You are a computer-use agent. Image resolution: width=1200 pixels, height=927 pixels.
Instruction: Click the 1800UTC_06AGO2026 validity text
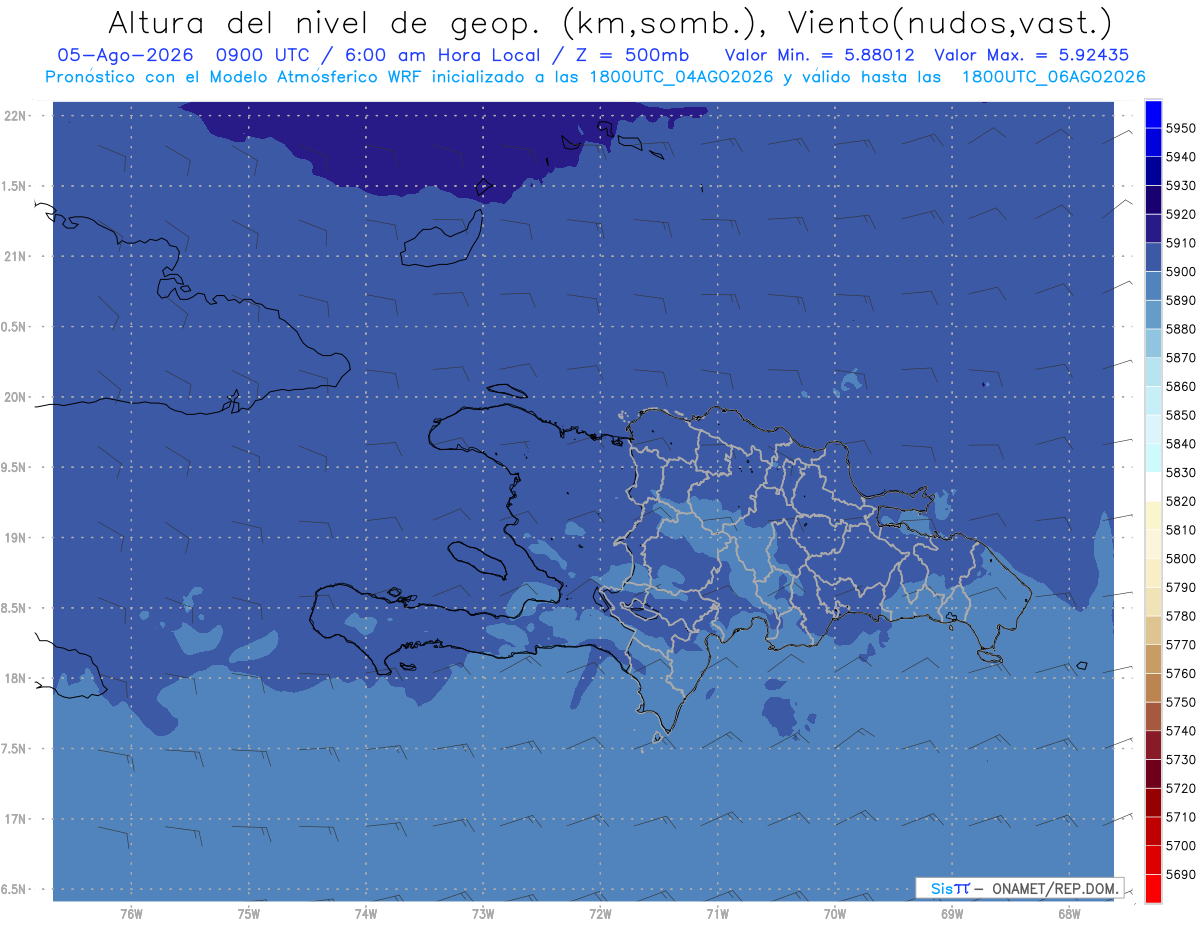(x=1053, y=76)
